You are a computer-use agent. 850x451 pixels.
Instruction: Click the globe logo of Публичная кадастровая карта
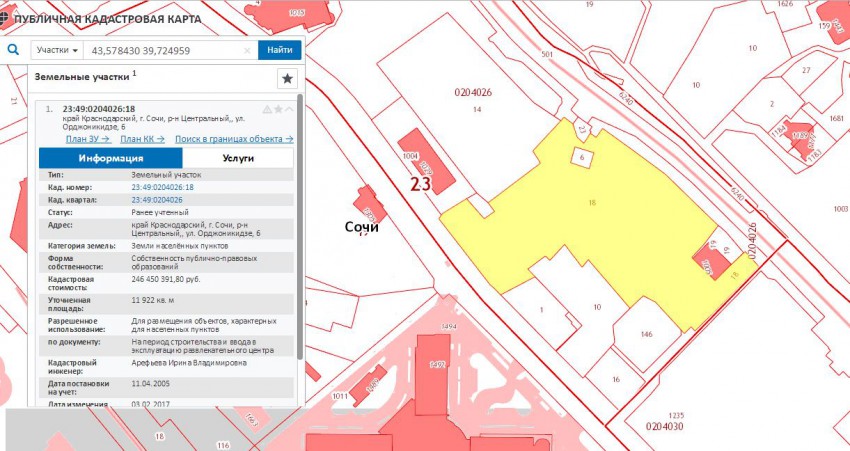(7, 18)
